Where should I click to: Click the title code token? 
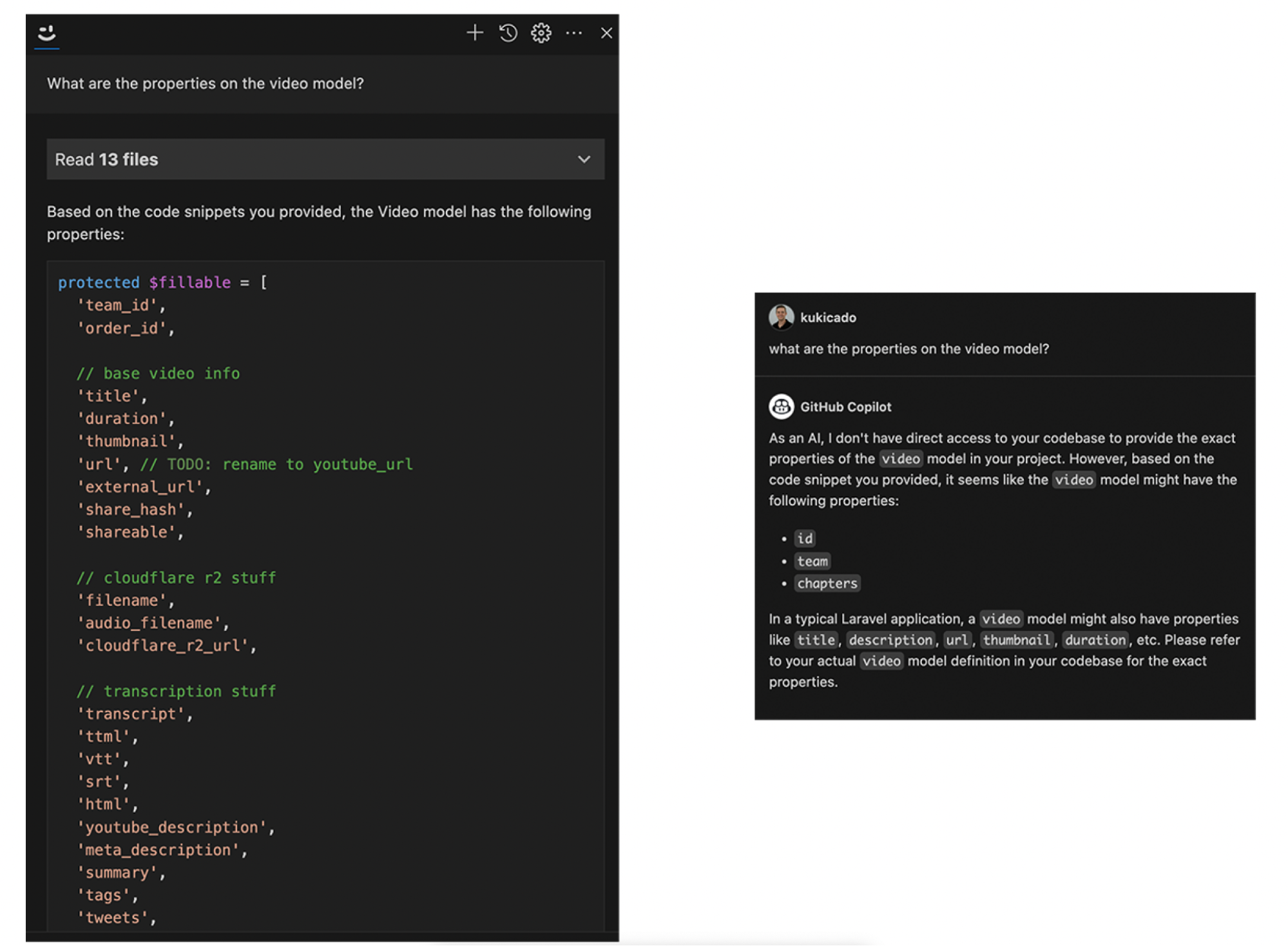coord(816,640)
